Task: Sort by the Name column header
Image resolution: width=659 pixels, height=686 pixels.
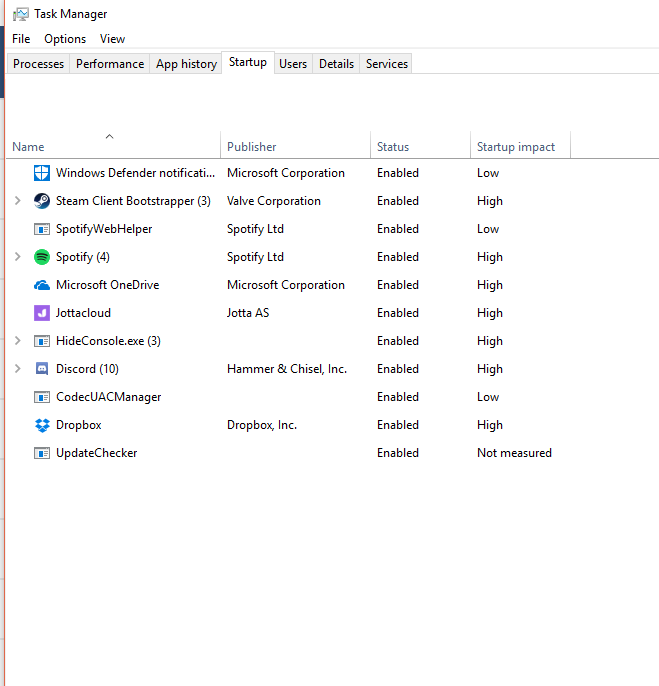Action: coord(113,145)
